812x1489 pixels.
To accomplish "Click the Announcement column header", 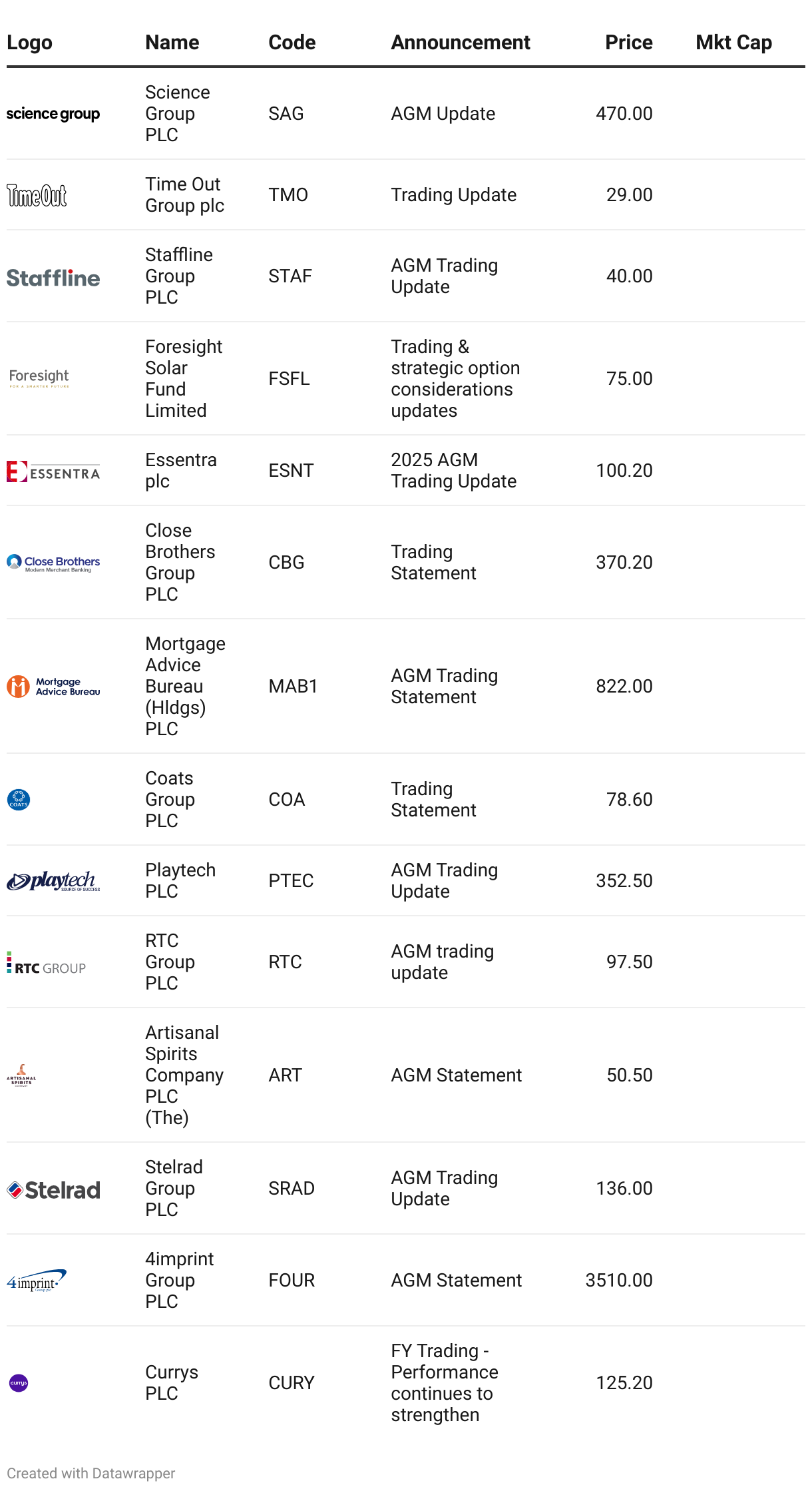I will (x=461, y=43).
